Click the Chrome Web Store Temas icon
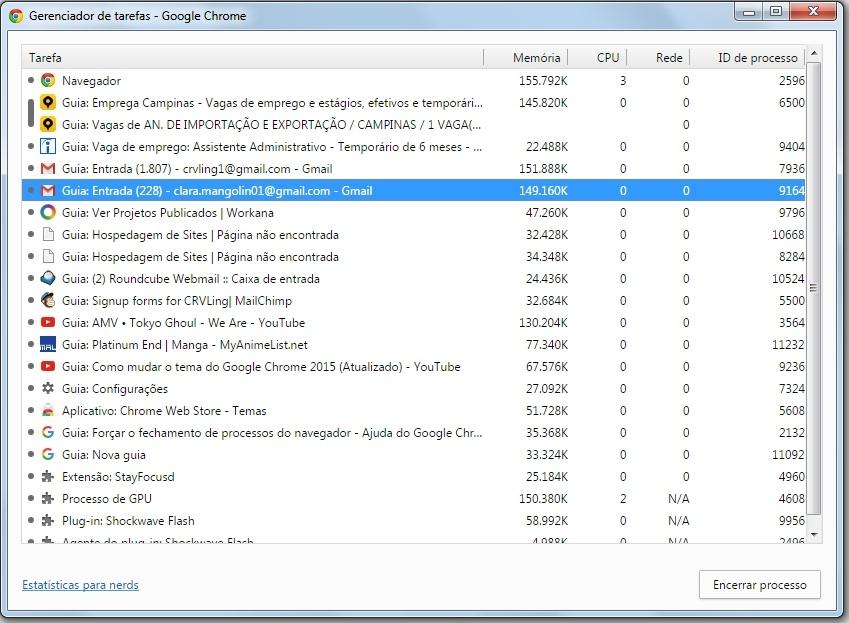The height and width of the screenshot is (623, 849). coord(48,411)
